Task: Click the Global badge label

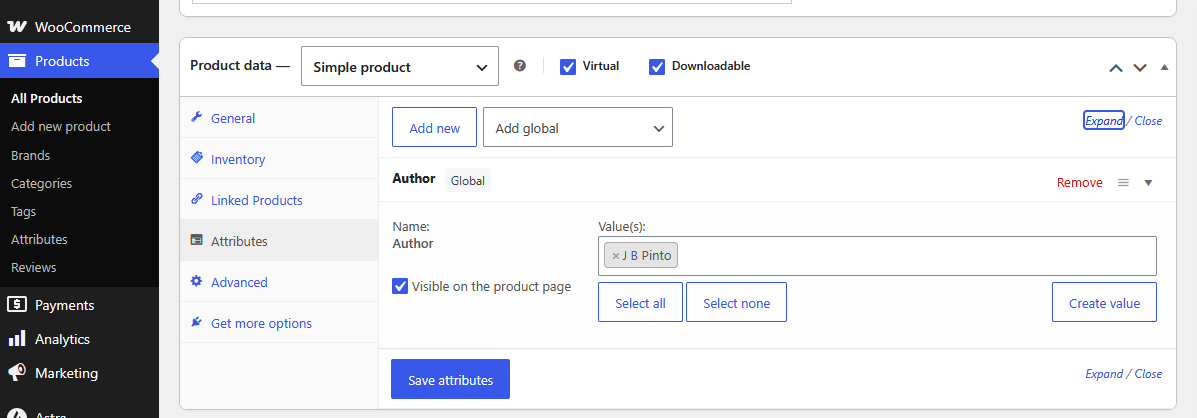Action: click(467, 181)
